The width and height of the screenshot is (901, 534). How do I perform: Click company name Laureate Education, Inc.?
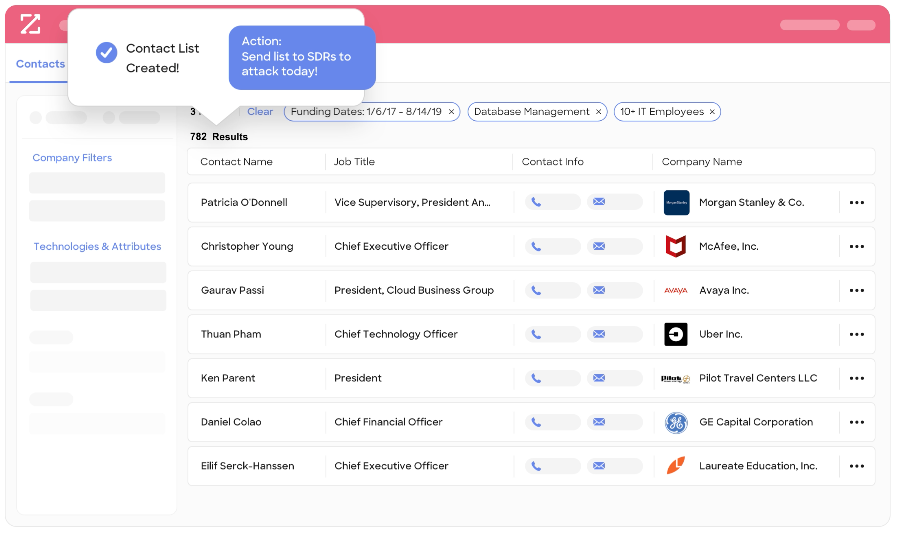758,466
